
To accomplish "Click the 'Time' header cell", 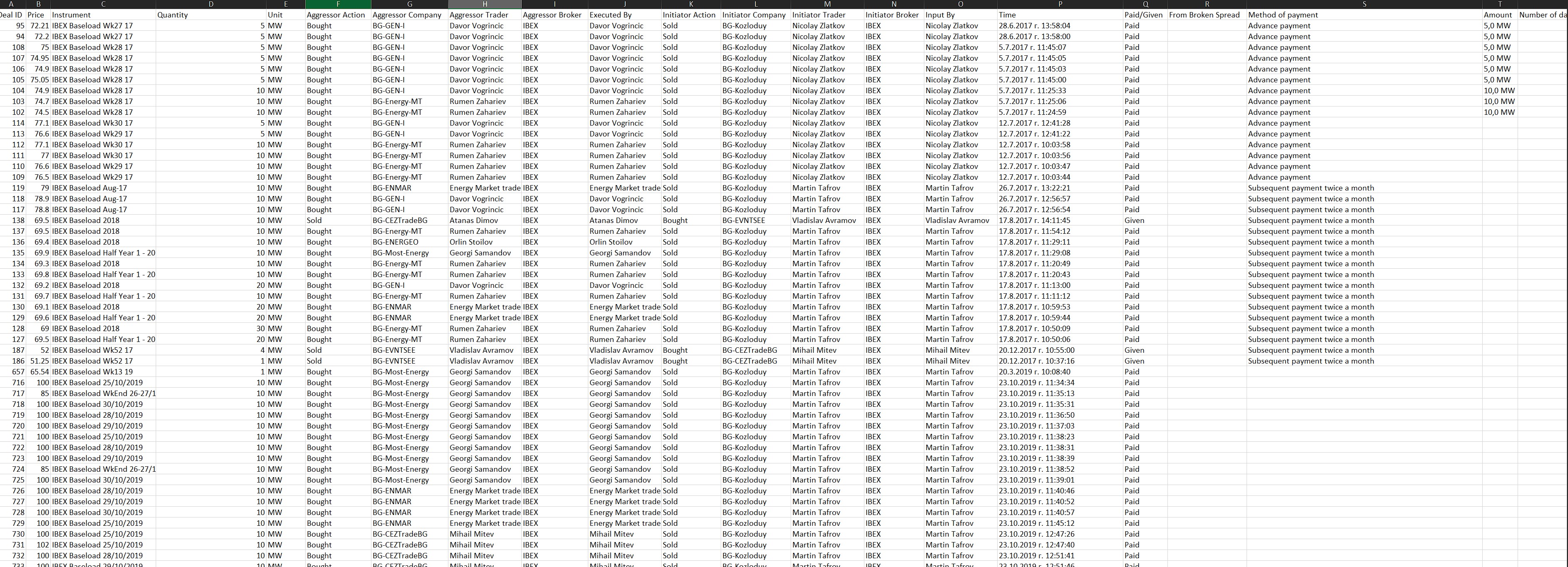I will [1060, 15].
